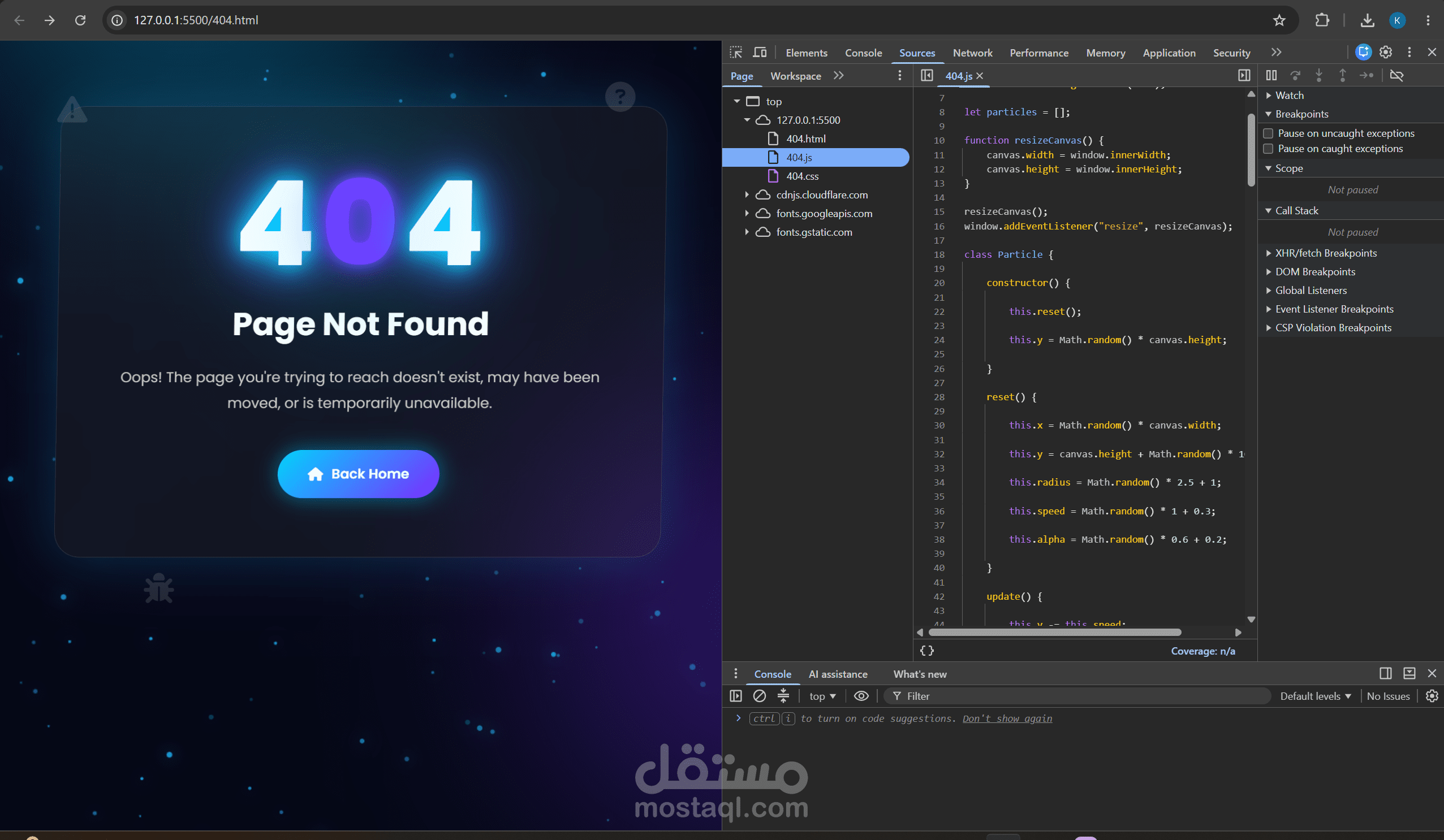Open the top JavaScript context dropdown

coord(822,696)
